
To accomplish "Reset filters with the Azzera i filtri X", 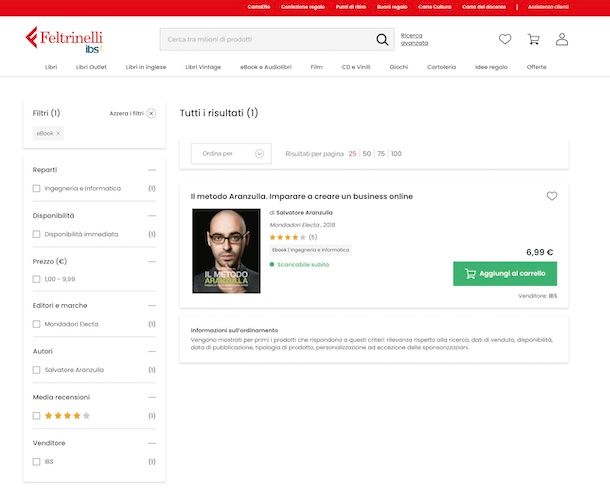I will (x=151, y=113).
